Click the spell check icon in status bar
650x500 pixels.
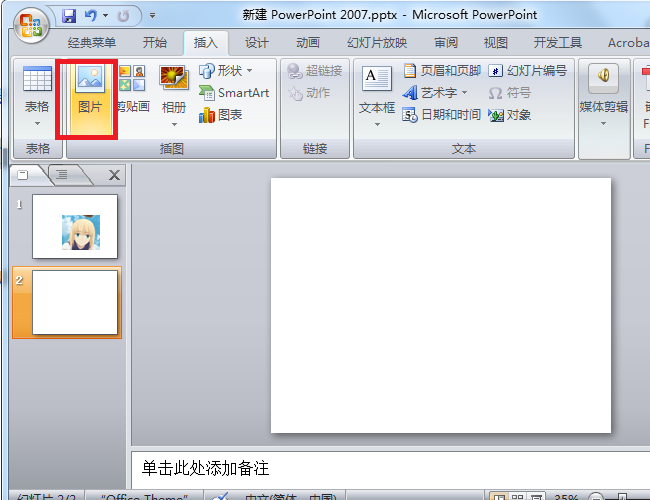(221, 496)
